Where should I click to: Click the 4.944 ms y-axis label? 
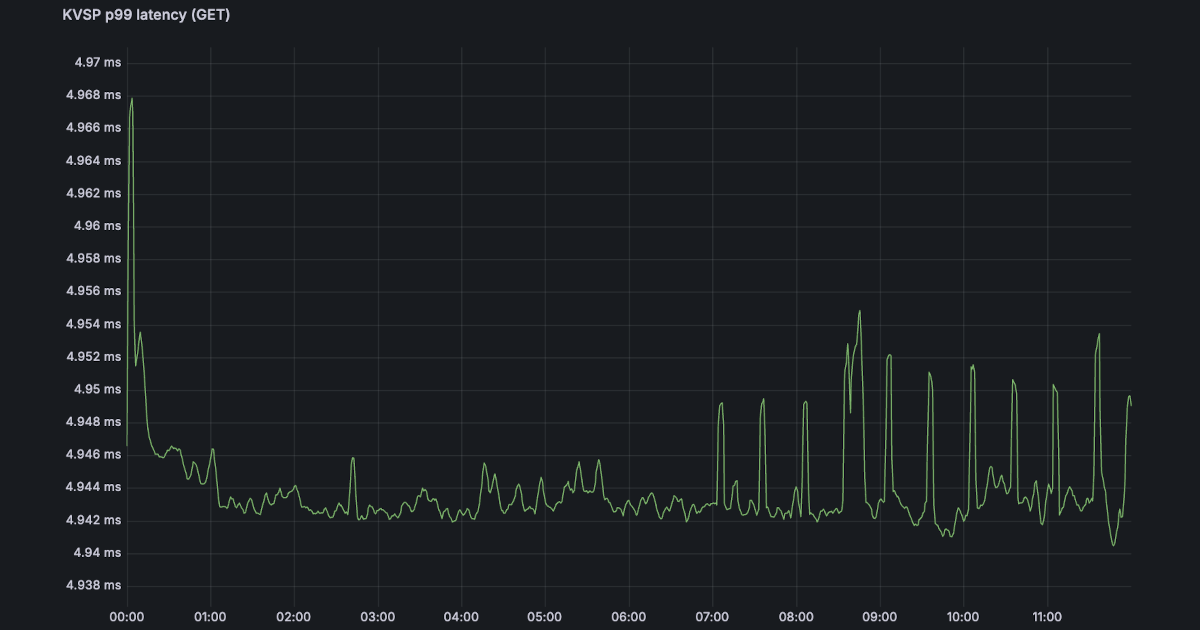click(x=94, y=487)
